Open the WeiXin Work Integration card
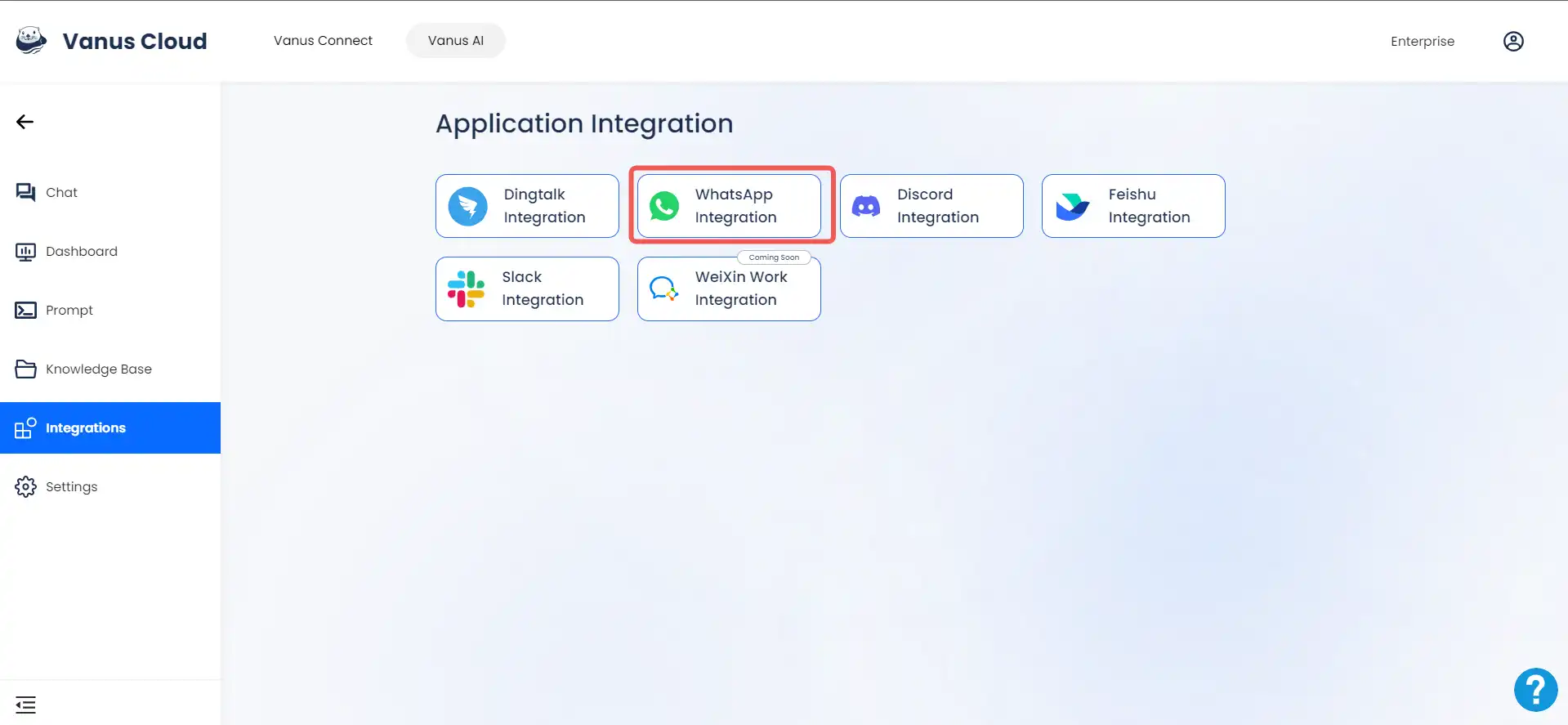1568x725 pixels. (729, 289)
